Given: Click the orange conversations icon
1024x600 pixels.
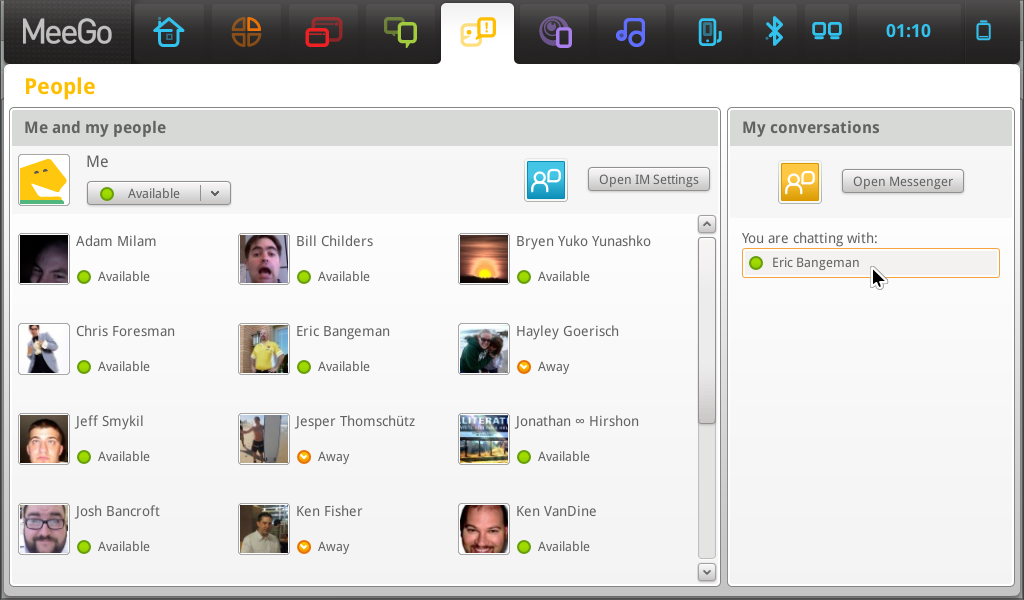Looking at the screenshot, I should coord(800,182).
